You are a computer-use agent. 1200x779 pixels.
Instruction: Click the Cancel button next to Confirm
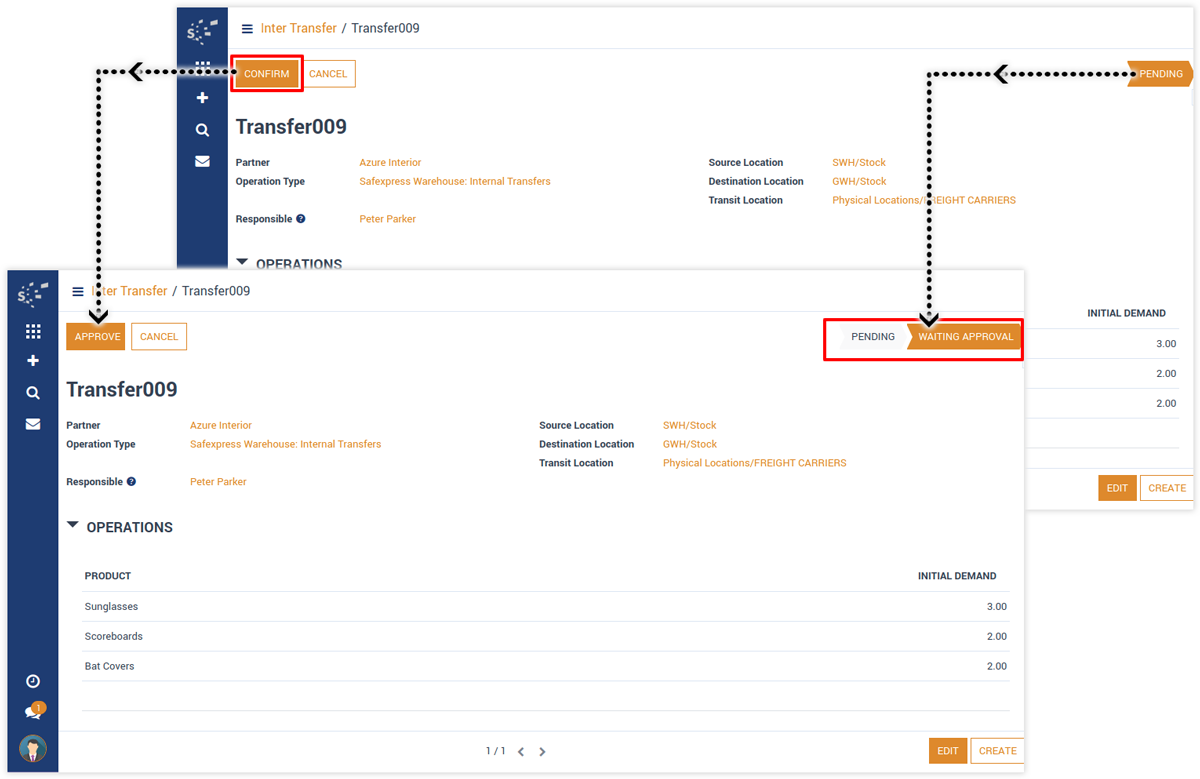[328, 74]
